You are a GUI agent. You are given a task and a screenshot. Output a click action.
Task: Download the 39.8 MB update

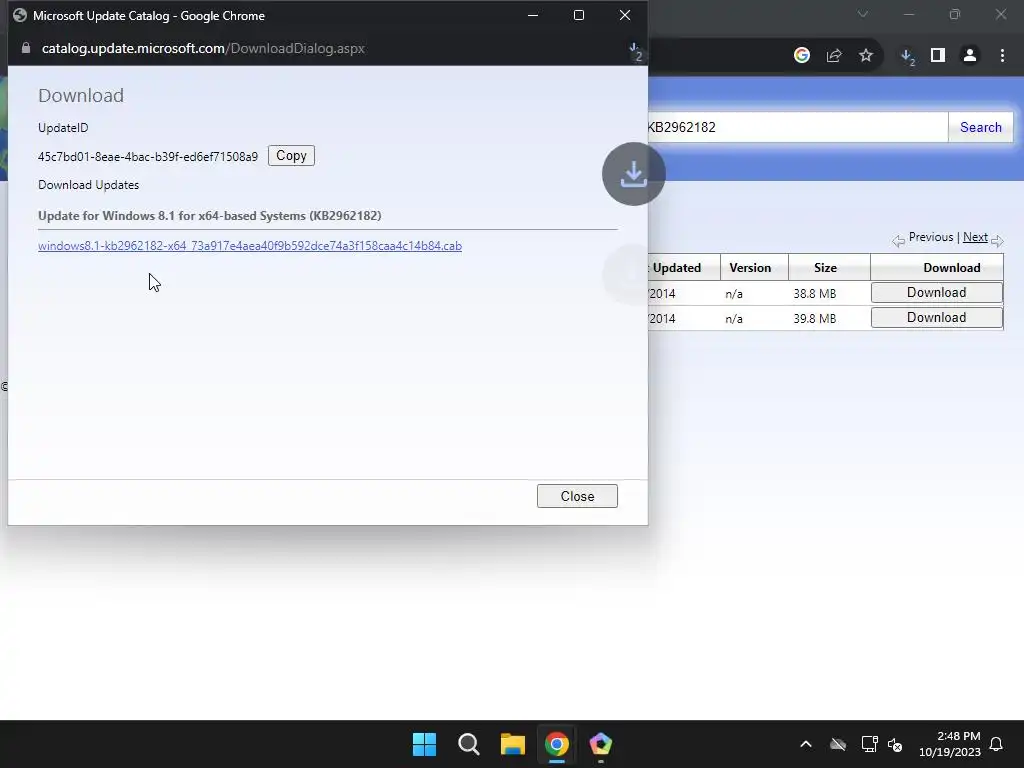[x=936, y=317]
